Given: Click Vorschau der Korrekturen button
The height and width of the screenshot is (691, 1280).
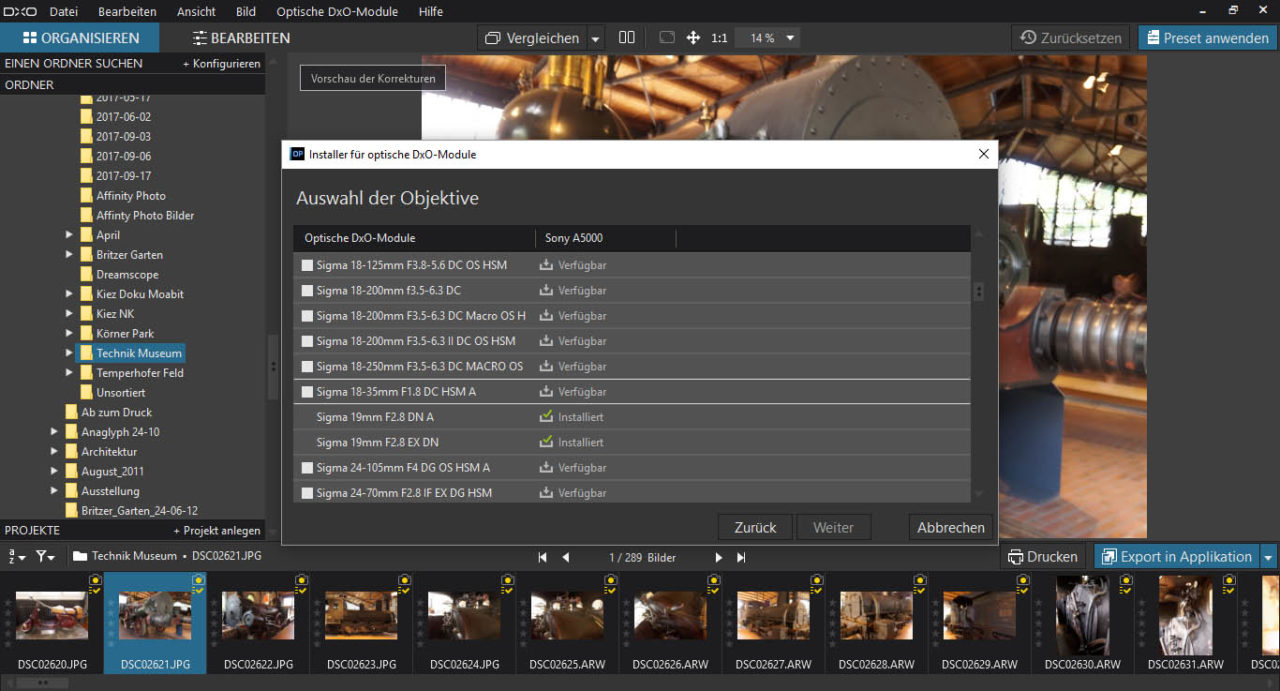Looking at the screenshot, I should click(x=373, y=78).
